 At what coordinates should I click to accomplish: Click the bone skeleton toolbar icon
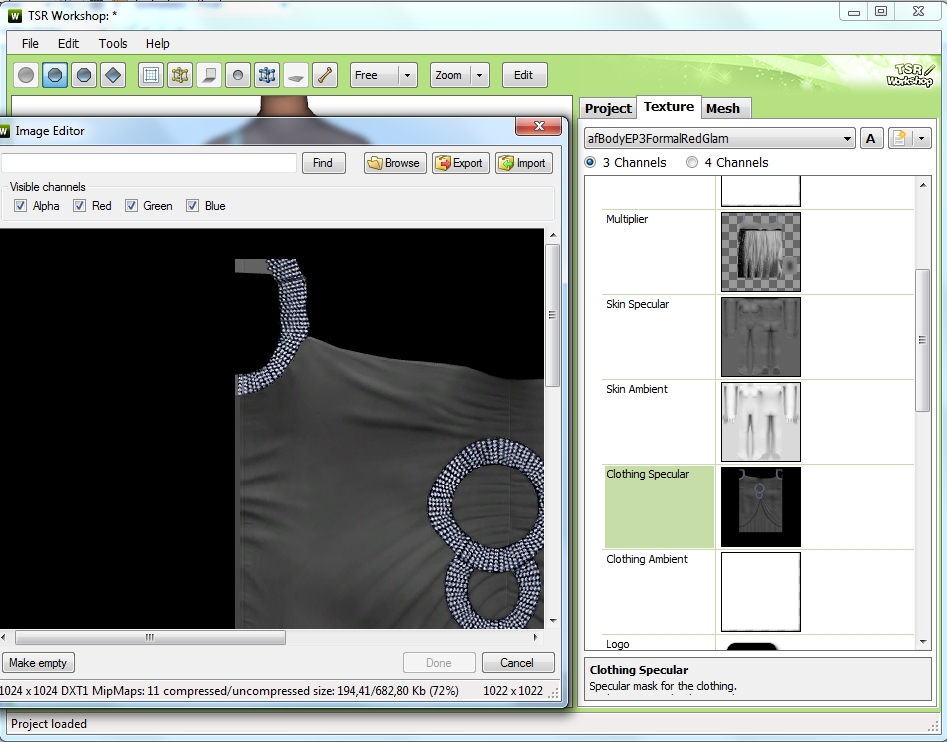pos(325,75)
